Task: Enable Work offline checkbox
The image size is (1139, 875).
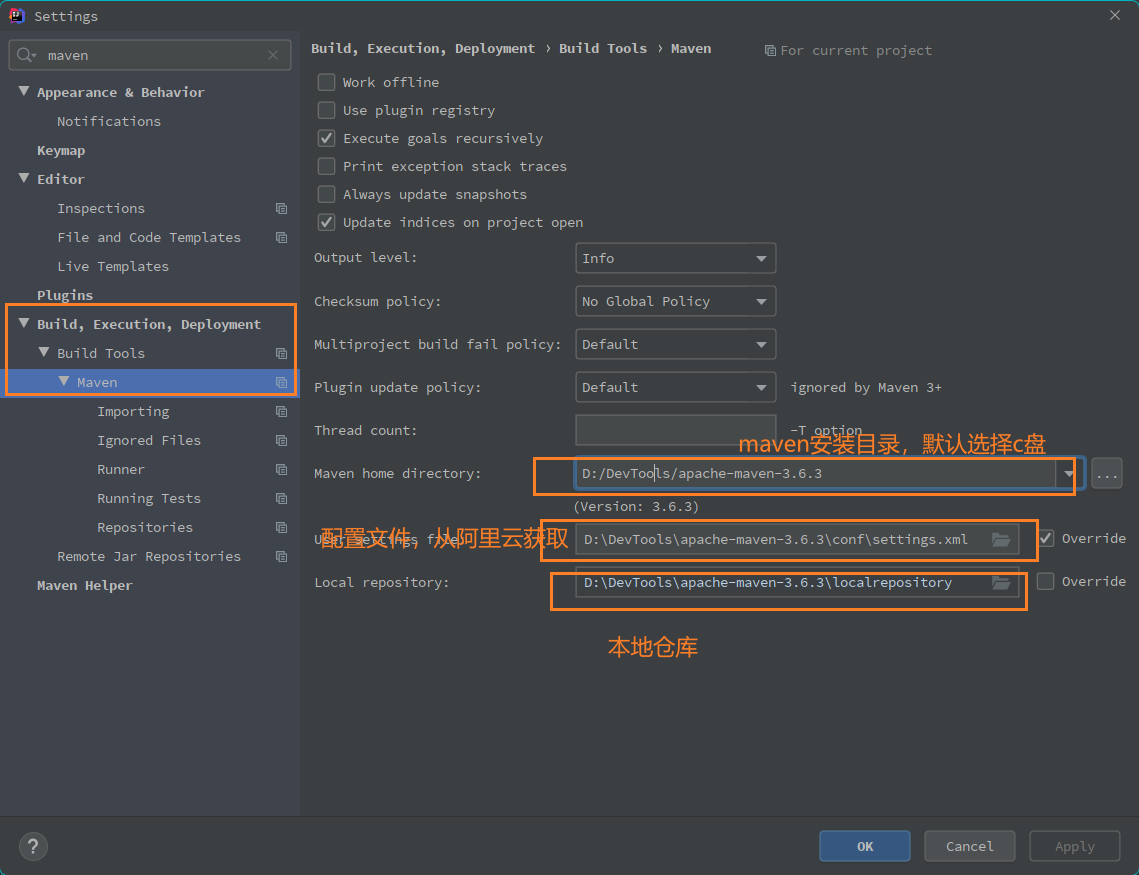Action: pos(326,82)
